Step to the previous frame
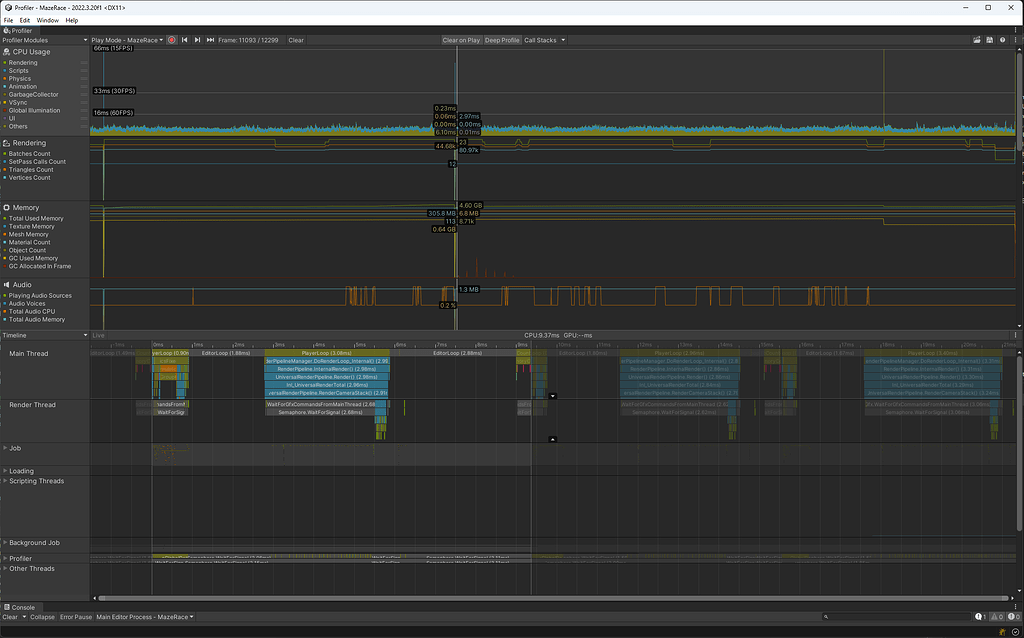This screenshot has height=638, width=1024. (x=183, y=40)
